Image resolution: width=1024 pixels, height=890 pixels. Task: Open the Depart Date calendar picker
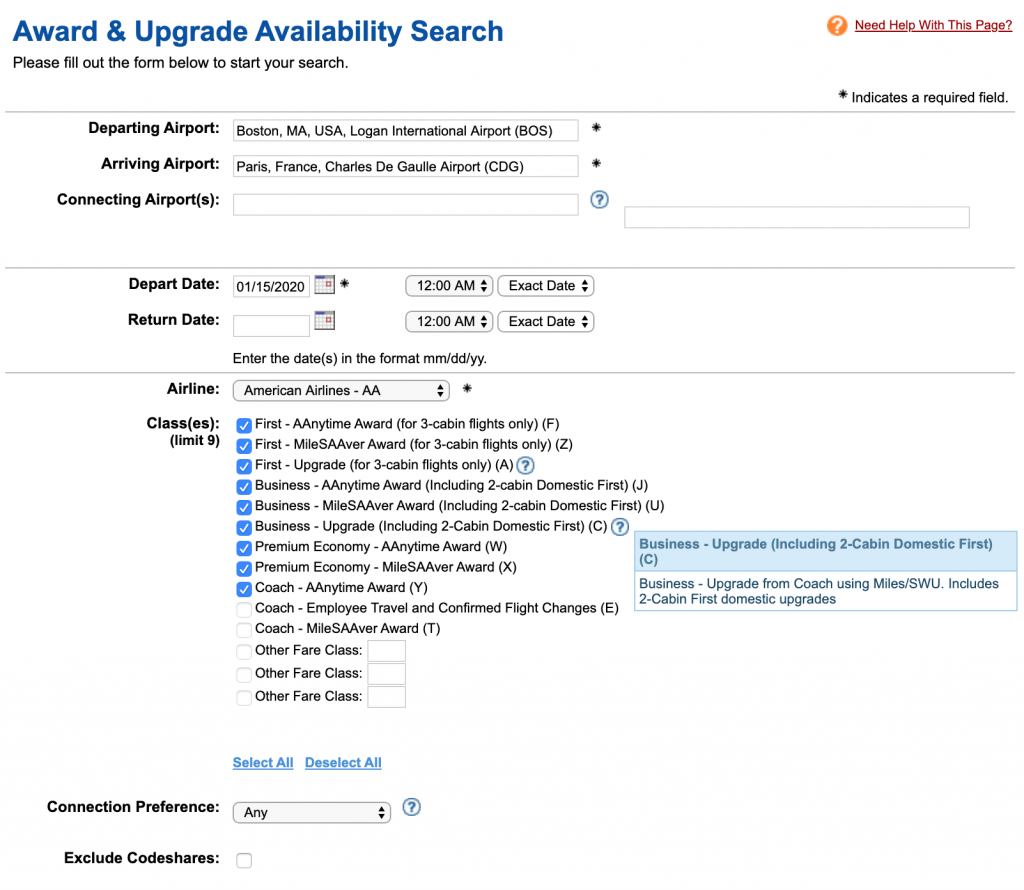322,284
